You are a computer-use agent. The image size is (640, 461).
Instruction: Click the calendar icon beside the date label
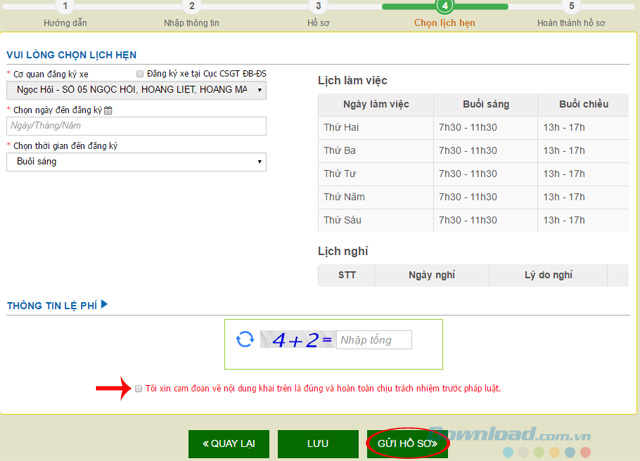(x=108, y=110)
